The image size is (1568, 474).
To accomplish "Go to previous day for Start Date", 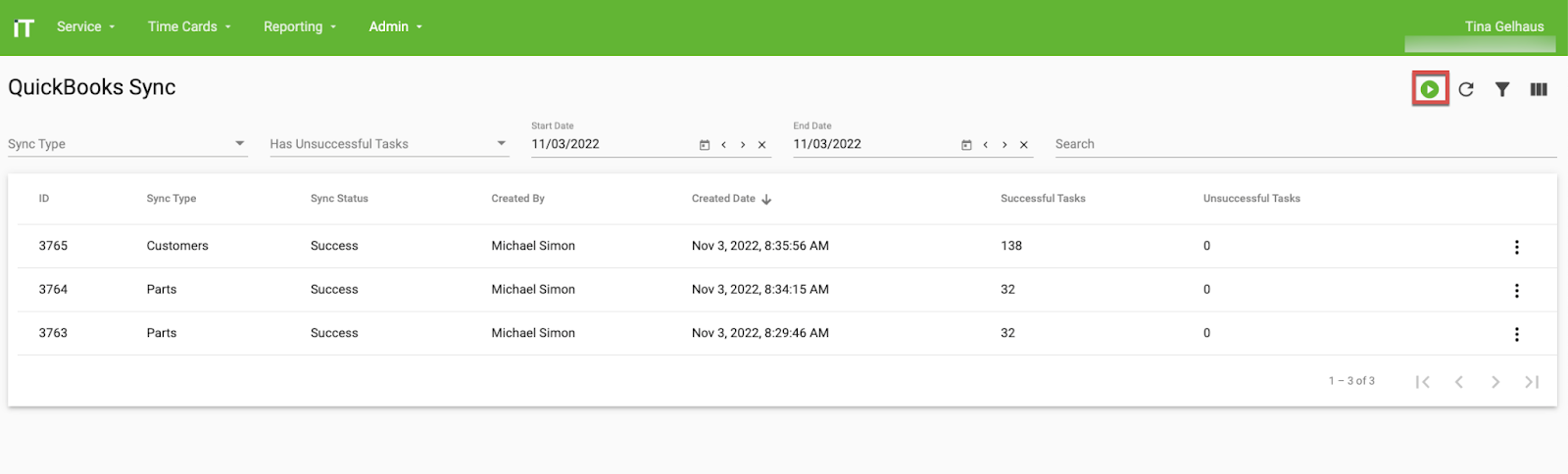I will click(724, 145).
